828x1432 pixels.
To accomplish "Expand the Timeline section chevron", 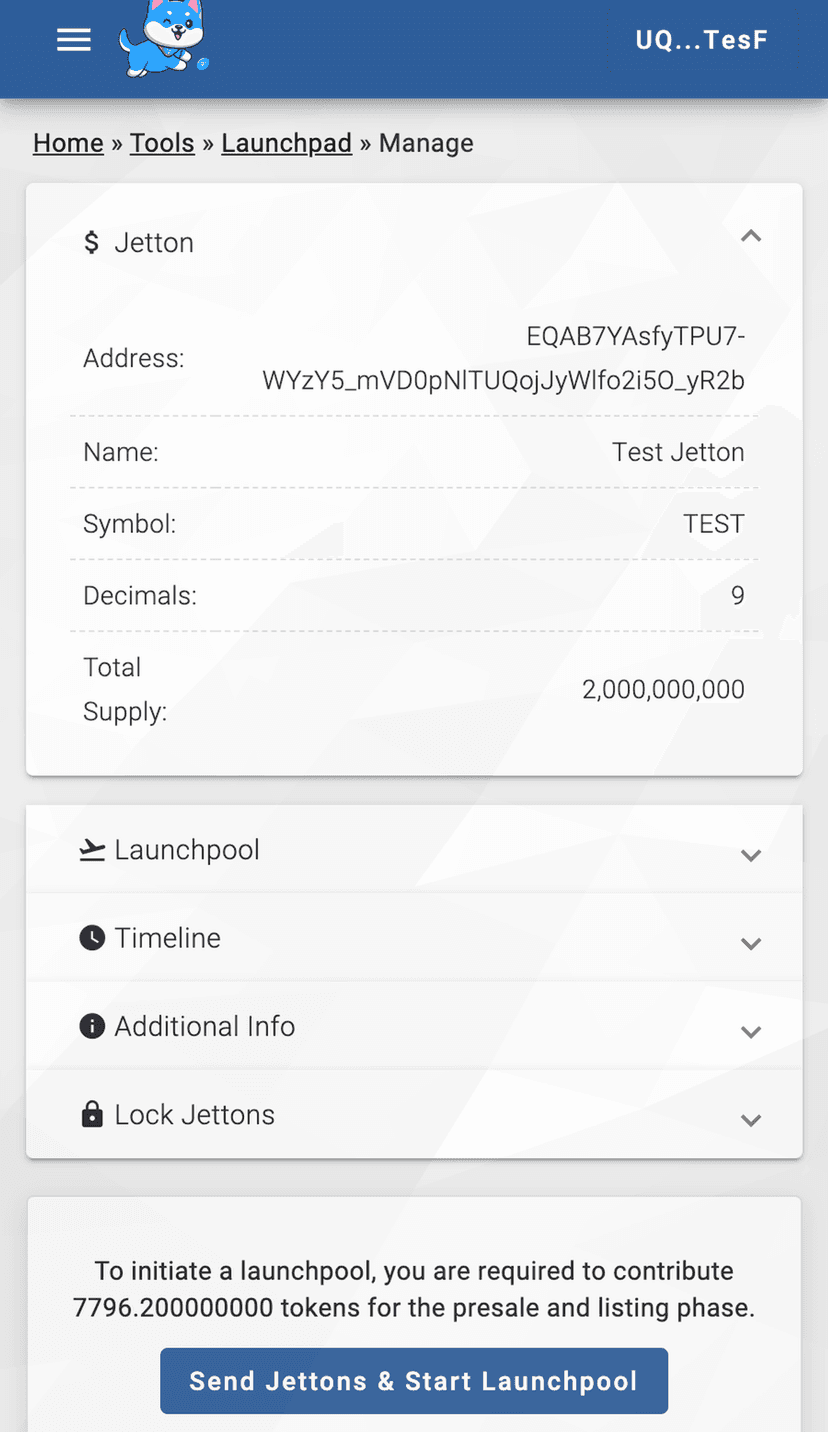I will (751, 943).
